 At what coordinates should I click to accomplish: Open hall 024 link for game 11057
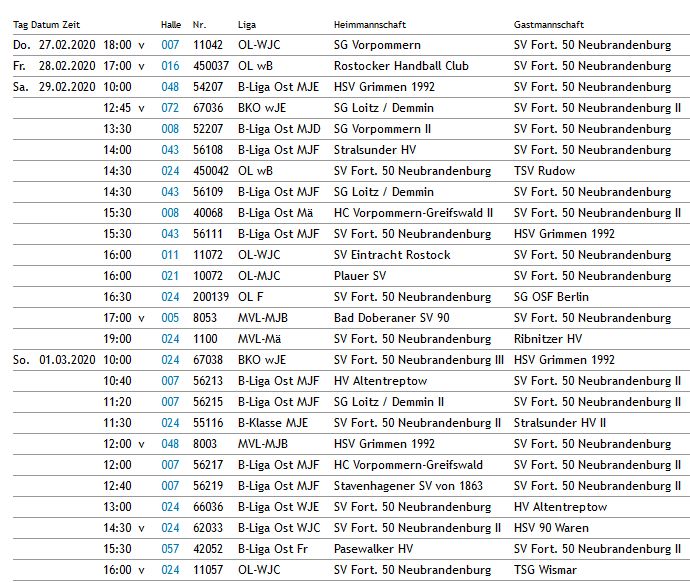[x=170, y=570]
